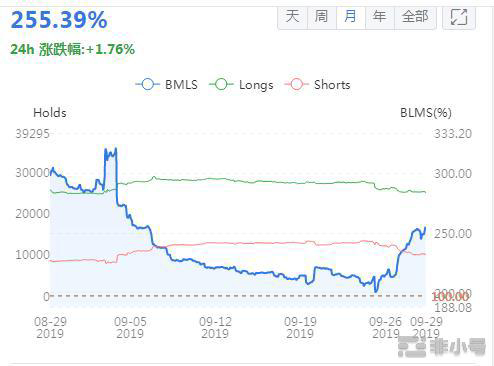The image size is (494, 366).
Task: Click the 09-05 2019 date label
Action: (x=130, y=328)
